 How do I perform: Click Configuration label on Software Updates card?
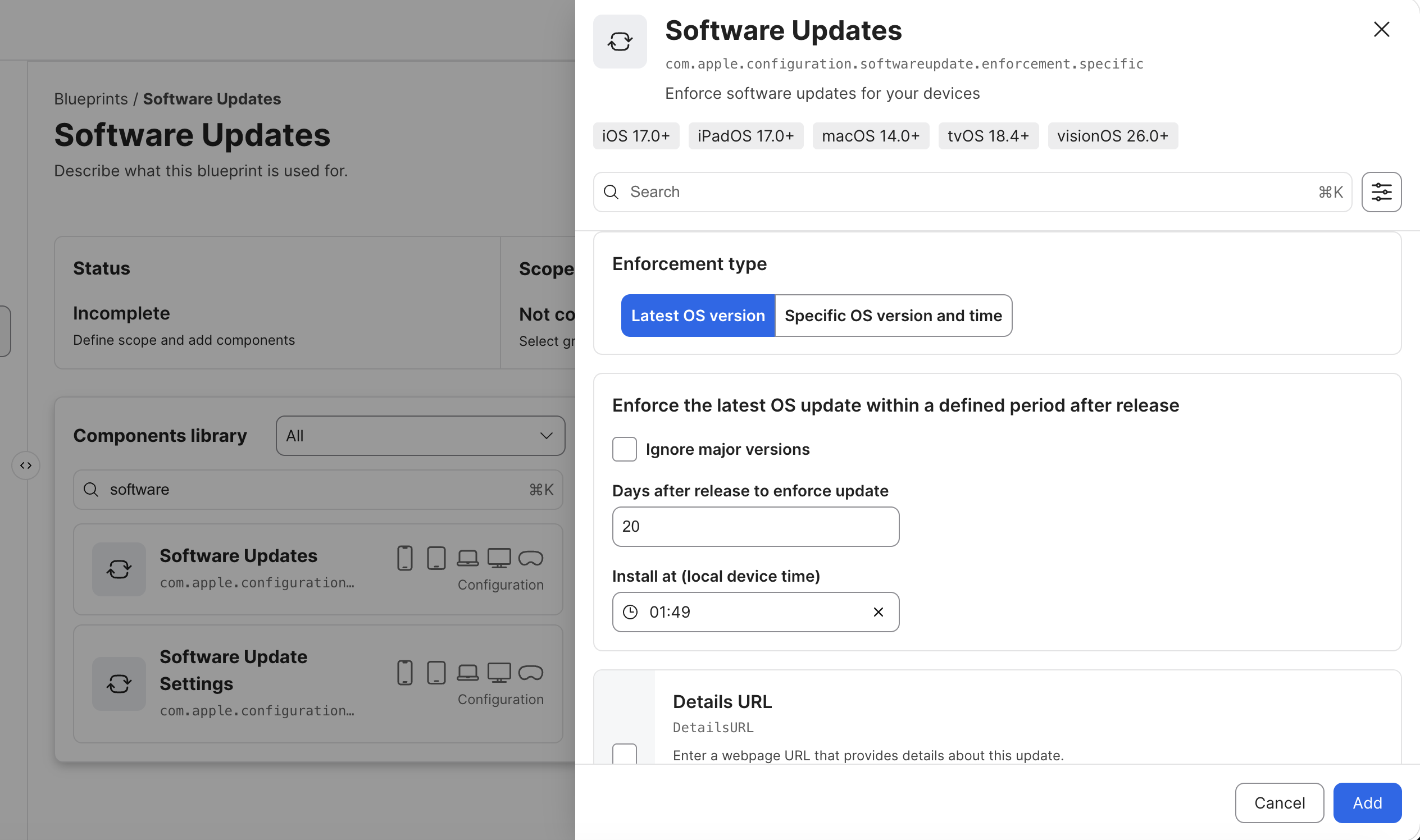click(x=500, y=585)
